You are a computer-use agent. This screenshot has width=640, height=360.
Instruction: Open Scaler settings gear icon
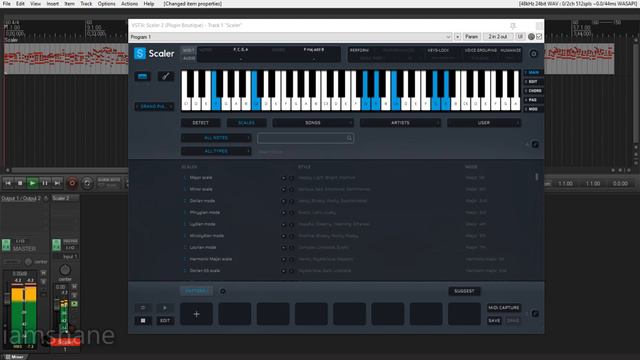coord(533,53)
